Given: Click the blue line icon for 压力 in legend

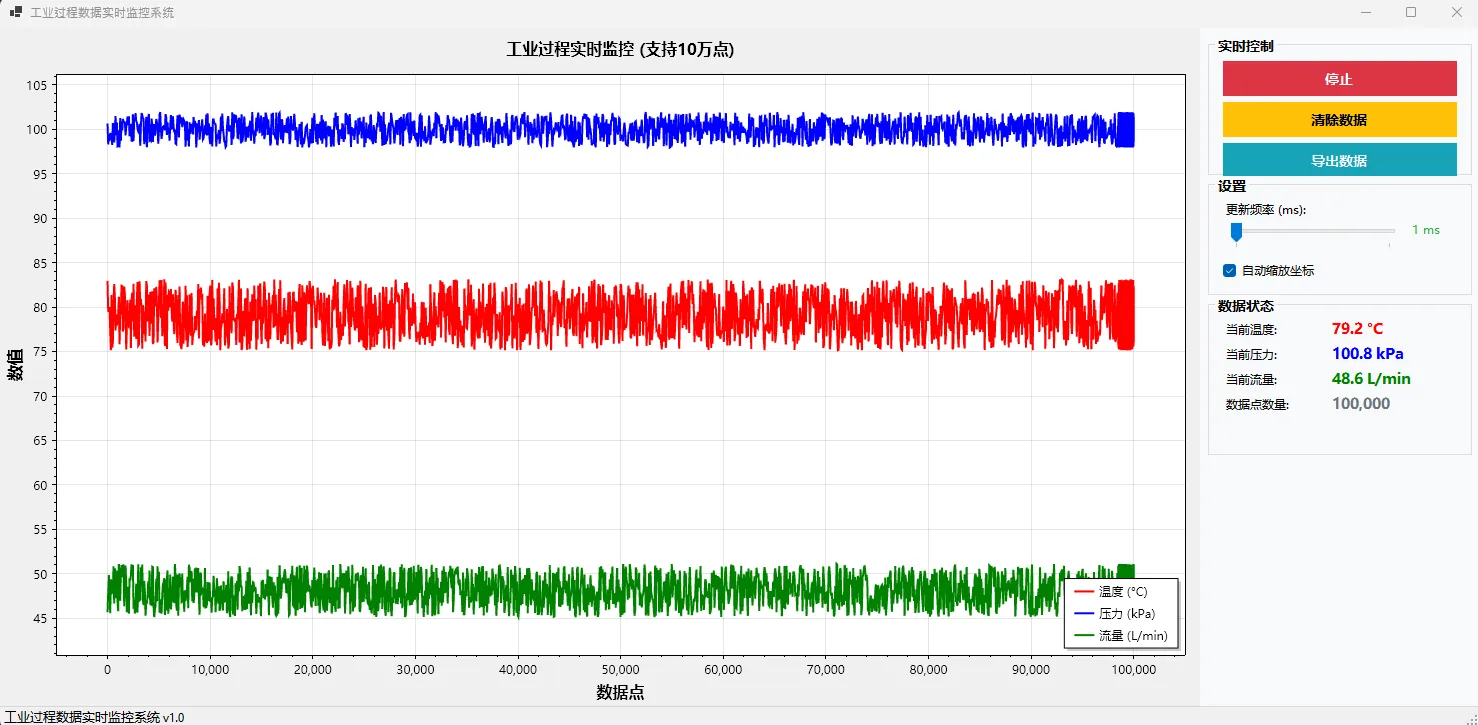Looking at the screenshot, I should coord(1083,614).
